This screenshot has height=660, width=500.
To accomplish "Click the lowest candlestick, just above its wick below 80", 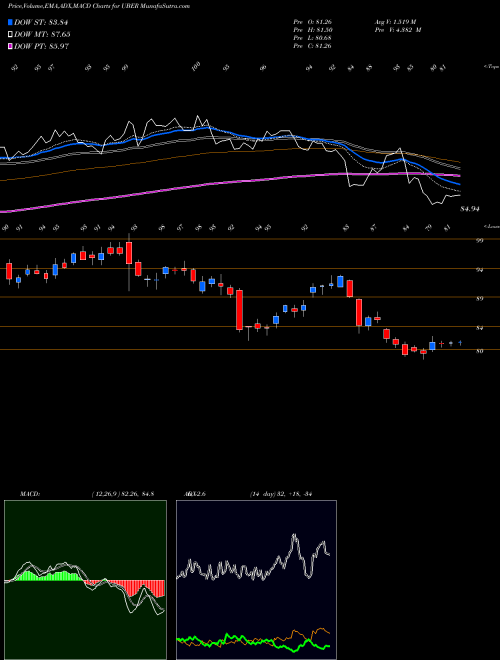I will click(423, 352).
